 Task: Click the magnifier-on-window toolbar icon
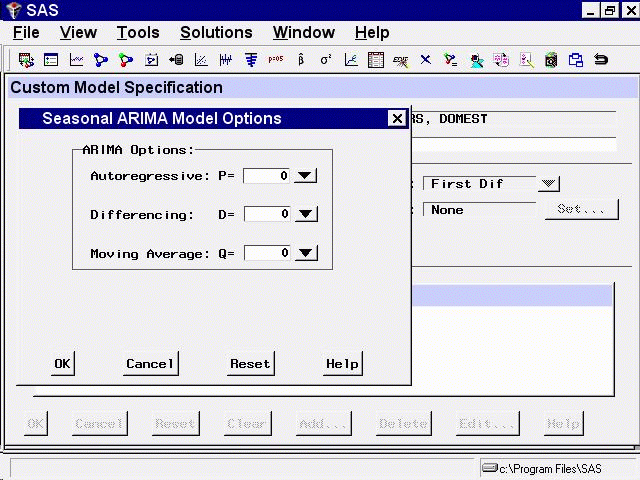click(551, 60)
